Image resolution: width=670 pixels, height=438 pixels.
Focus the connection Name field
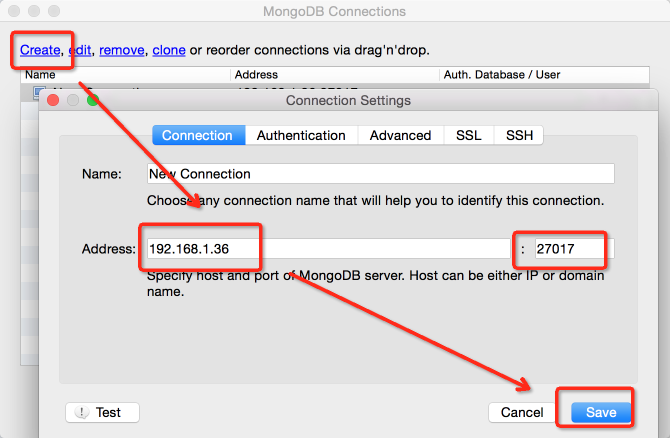tap(380, 174)
